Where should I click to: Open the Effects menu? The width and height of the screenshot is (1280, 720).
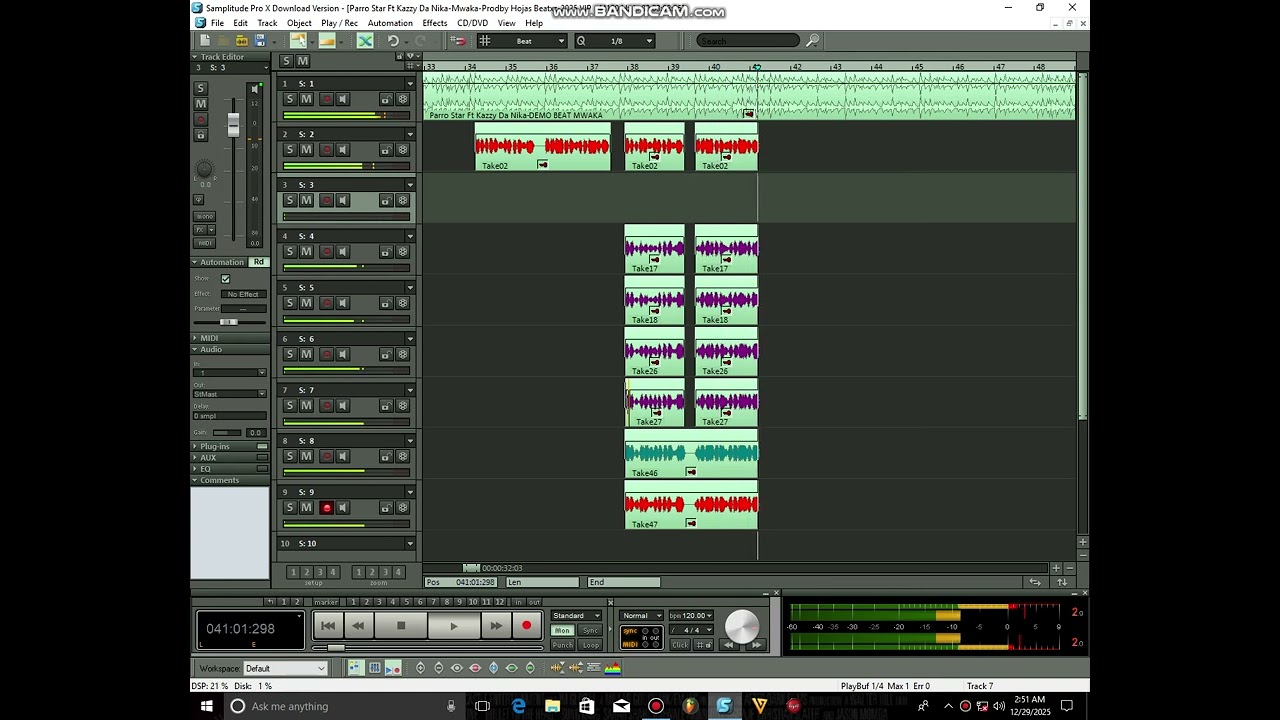click(435, 23)
